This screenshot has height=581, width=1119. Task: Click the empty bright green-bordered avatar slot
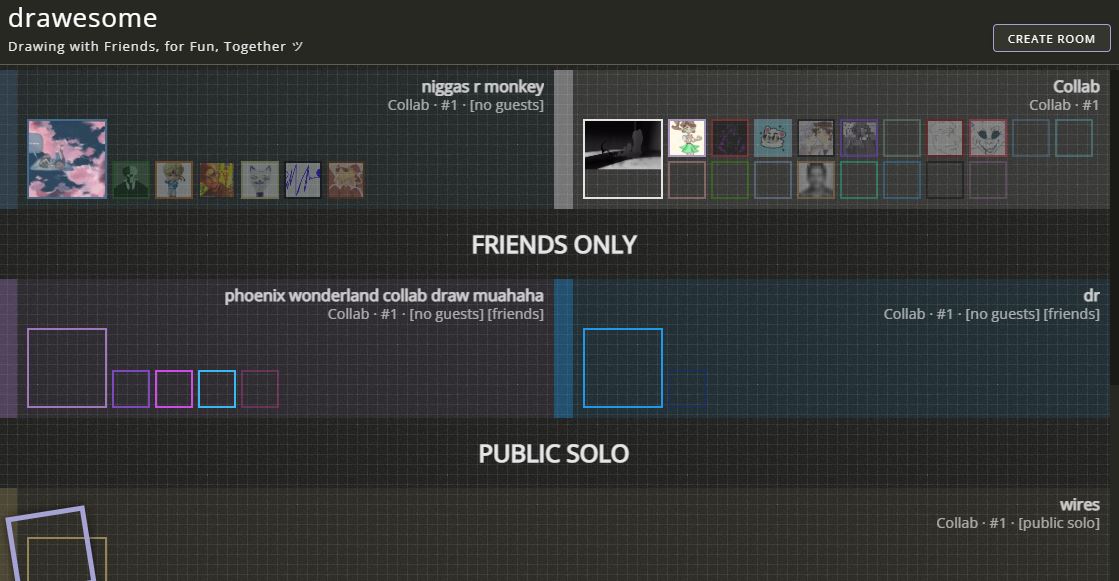859,179
